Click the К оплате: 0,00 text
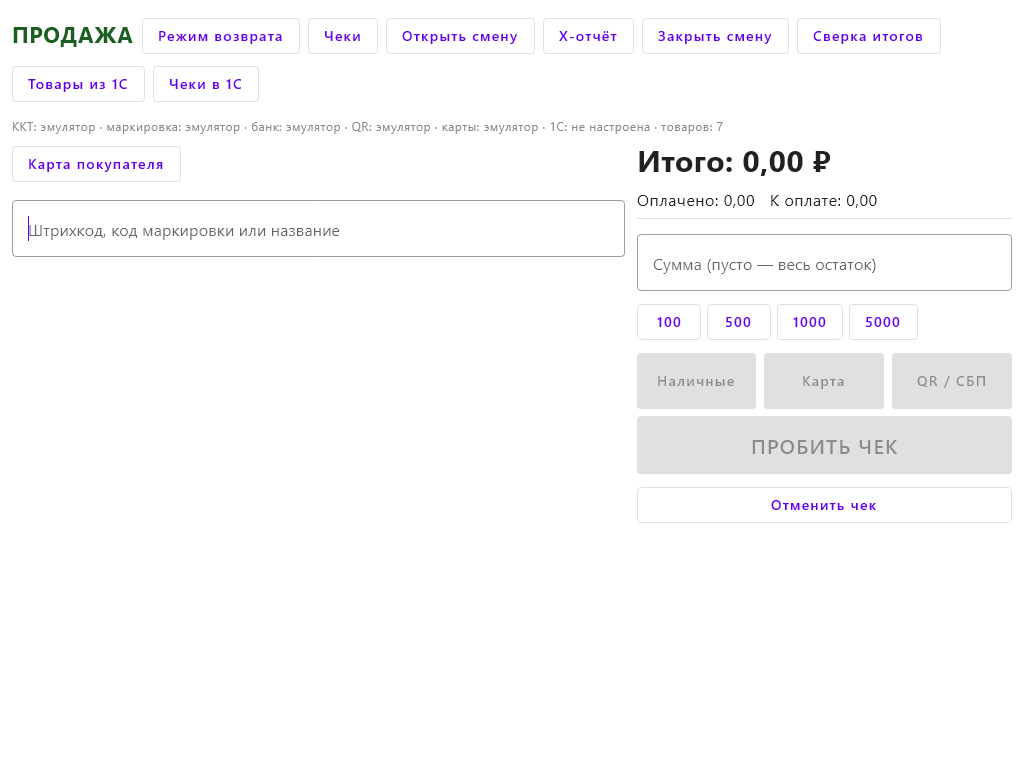This screenshot has height=768, width=1024. tap(824, 200)
